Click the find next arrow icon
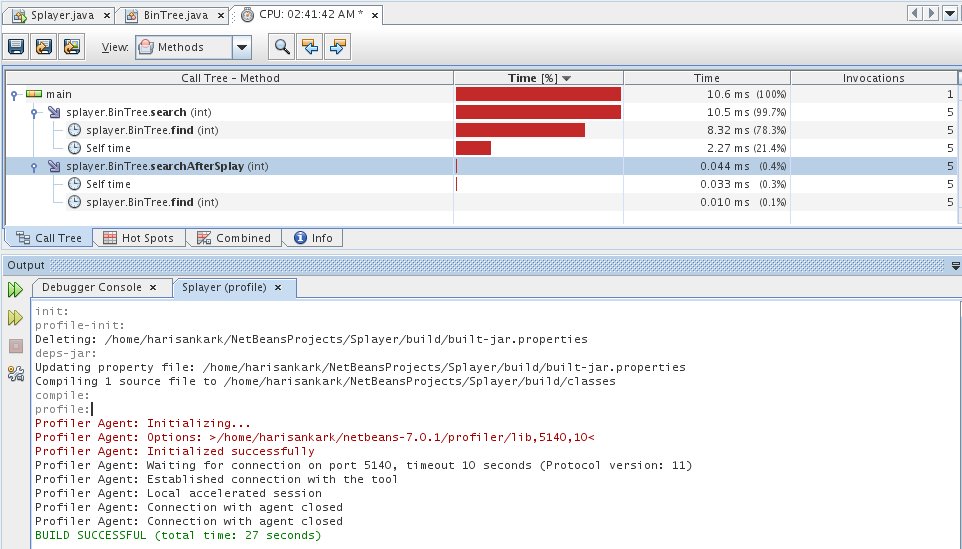This screenshot has height=549, width=962. point(338,47)
